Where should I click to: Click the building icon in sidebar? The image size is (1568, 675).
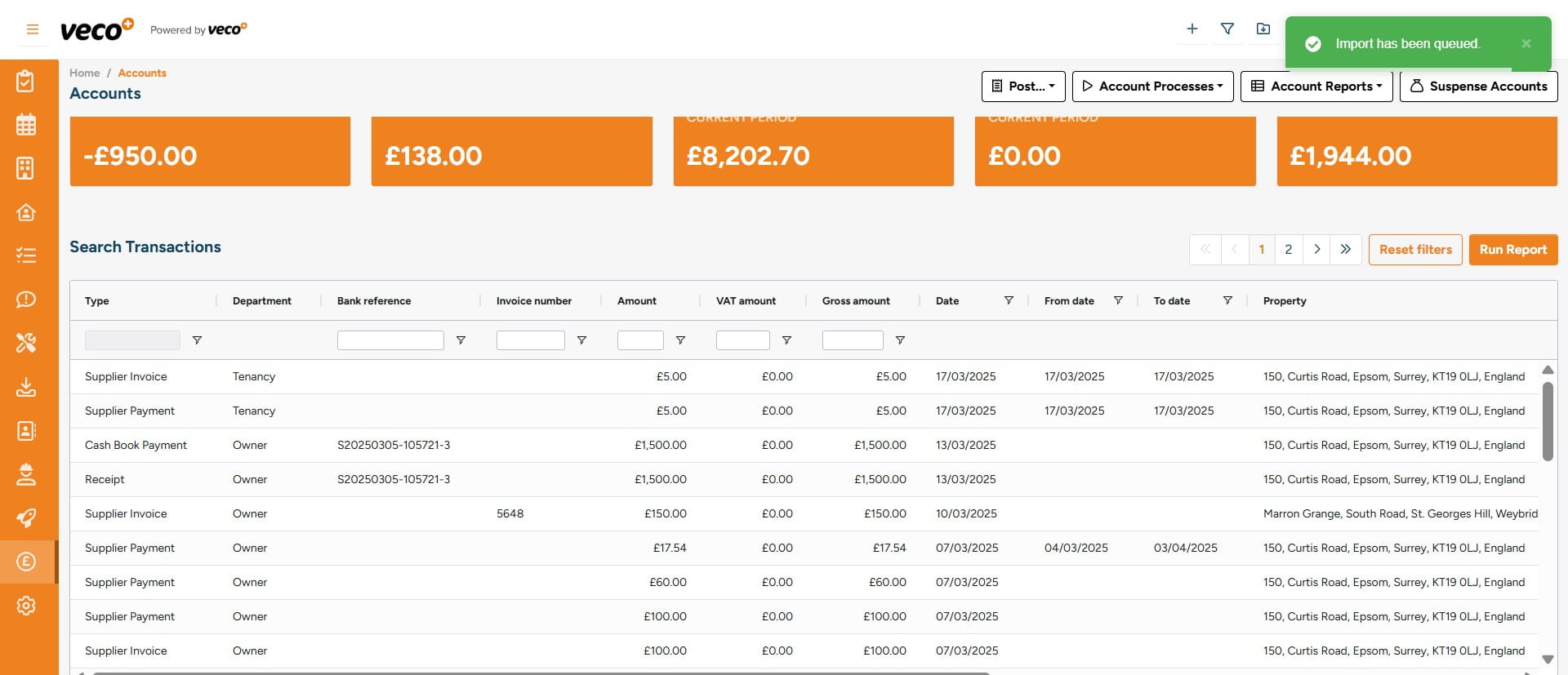pyautogui.click(x=26, y=168)
